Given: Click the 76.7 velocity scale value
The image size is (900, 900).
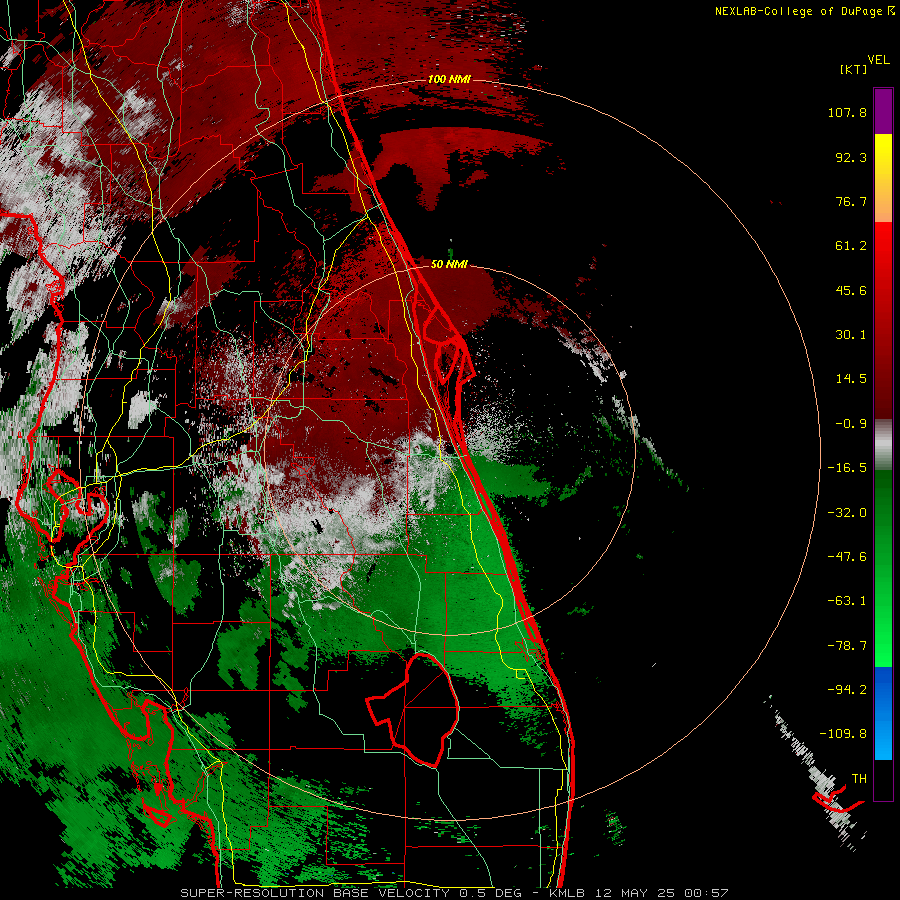Looking at the screenshot, I should pos(851,201).
